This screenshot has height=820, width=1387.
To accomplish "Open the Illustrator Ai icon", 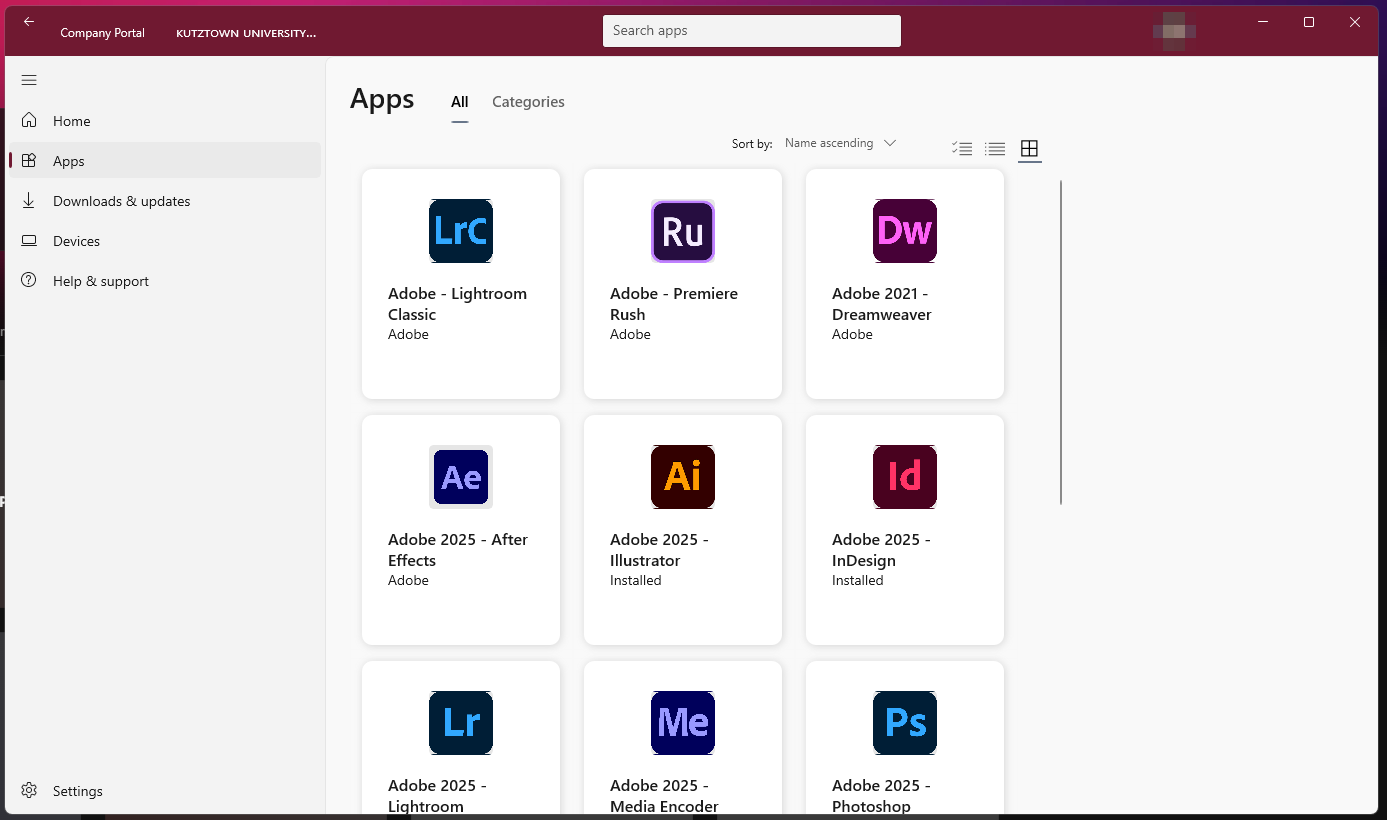I will pos(683,477).
